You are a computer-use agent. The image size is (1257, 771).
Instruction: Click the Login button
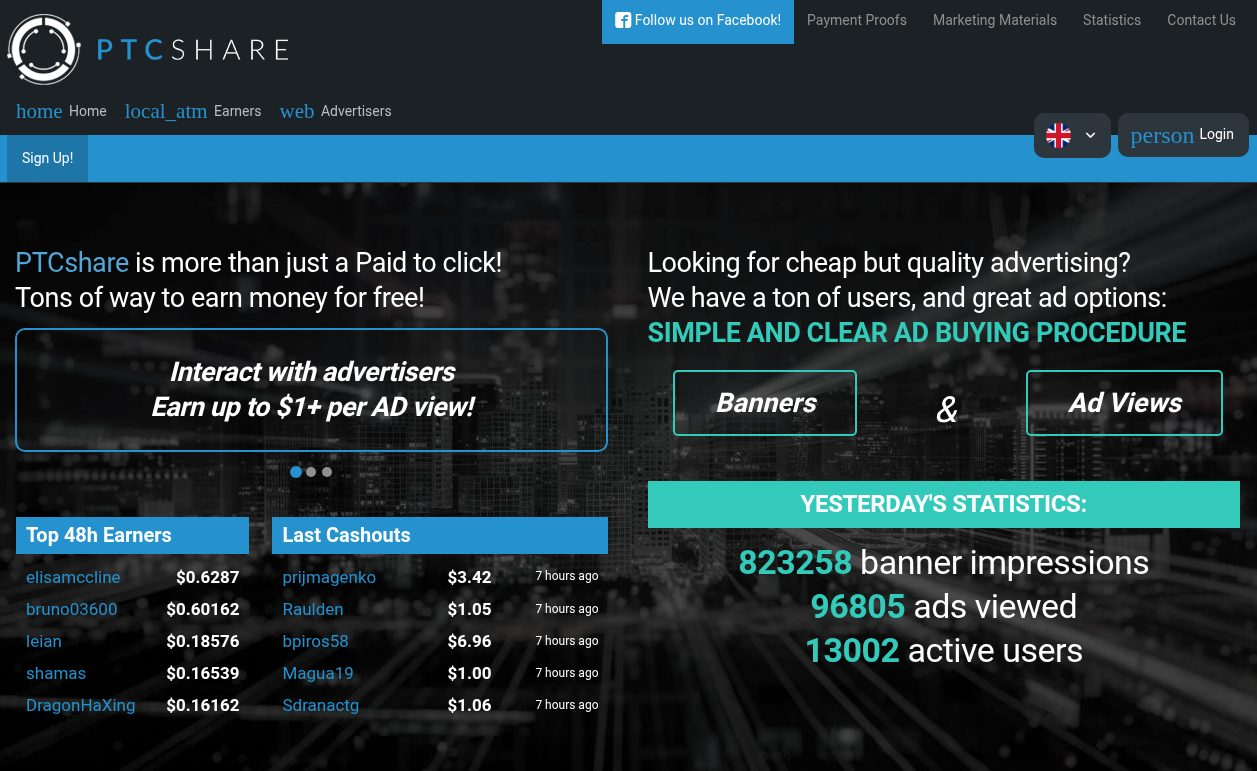point(1183,135)
